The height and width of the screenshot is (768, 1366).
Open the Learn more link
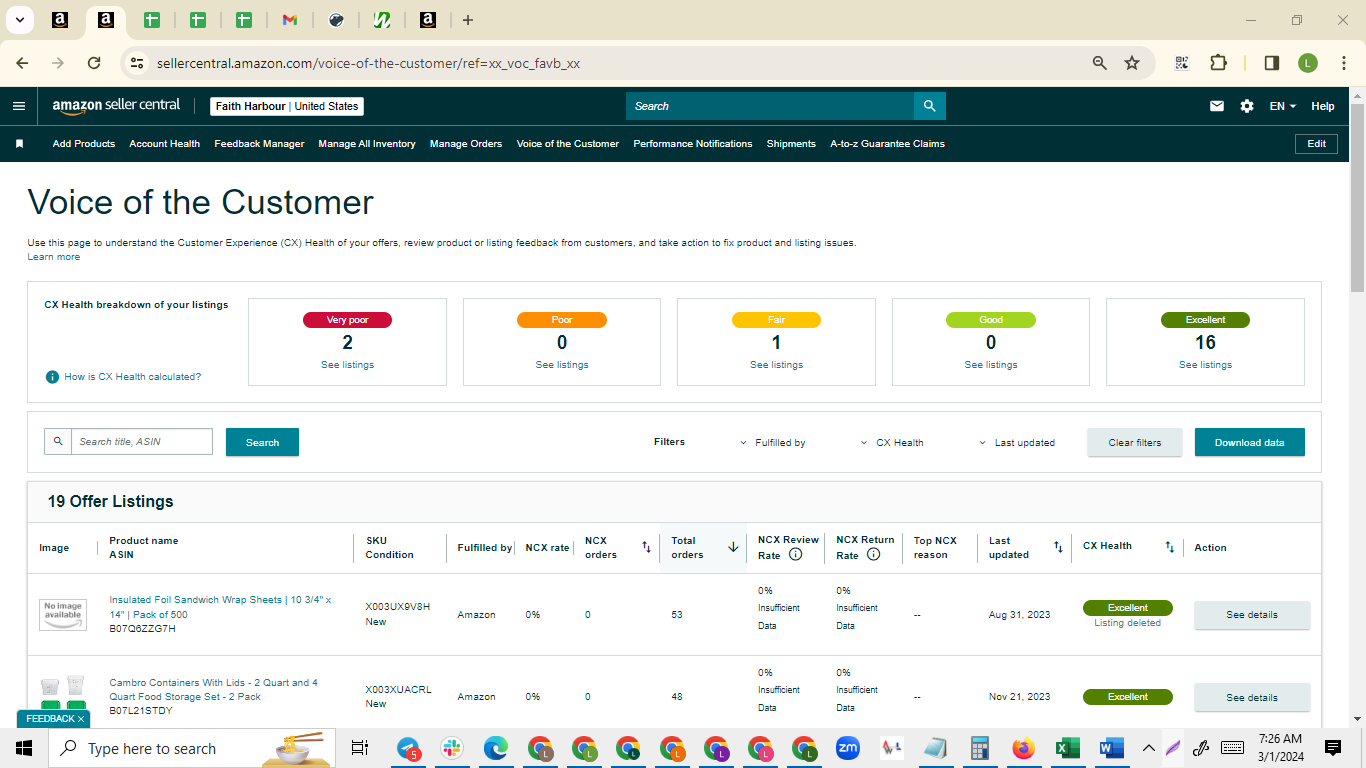coord(54,257)
